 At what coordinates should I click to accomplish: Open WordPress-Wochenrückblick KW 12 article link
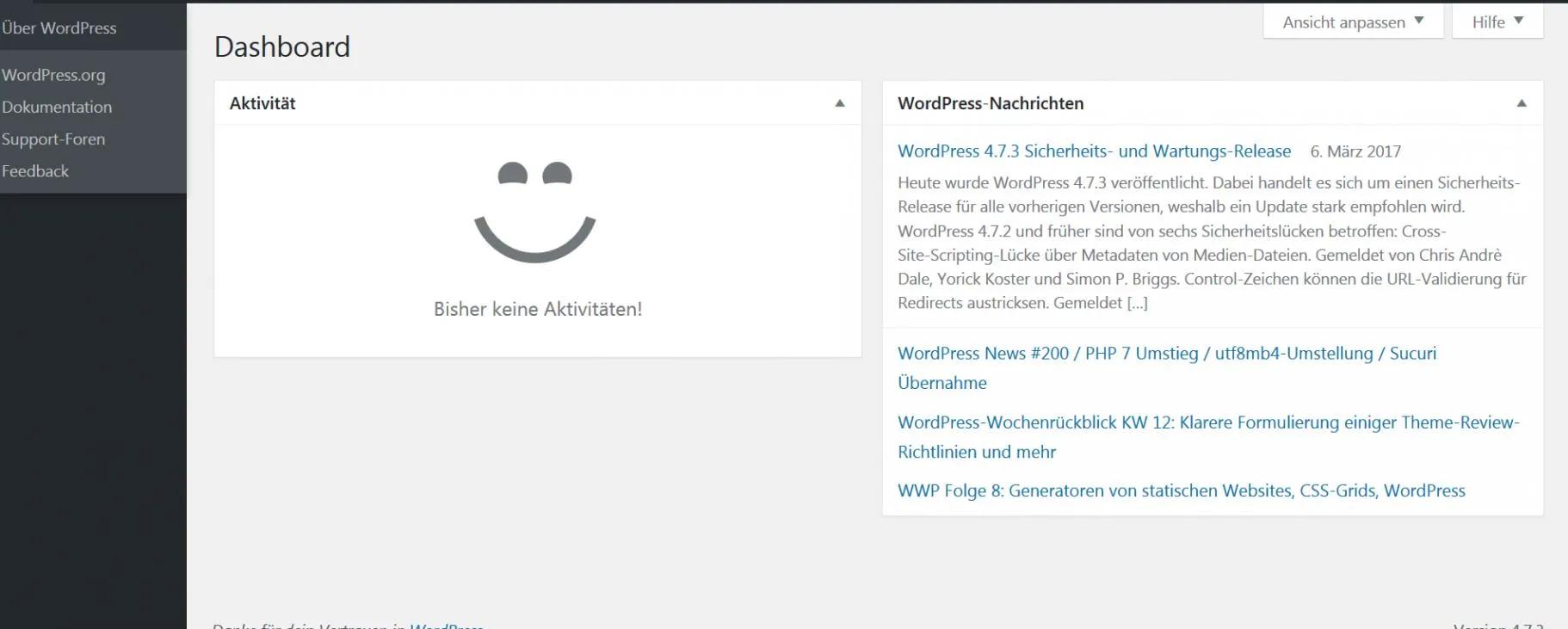coord(1208,436)
